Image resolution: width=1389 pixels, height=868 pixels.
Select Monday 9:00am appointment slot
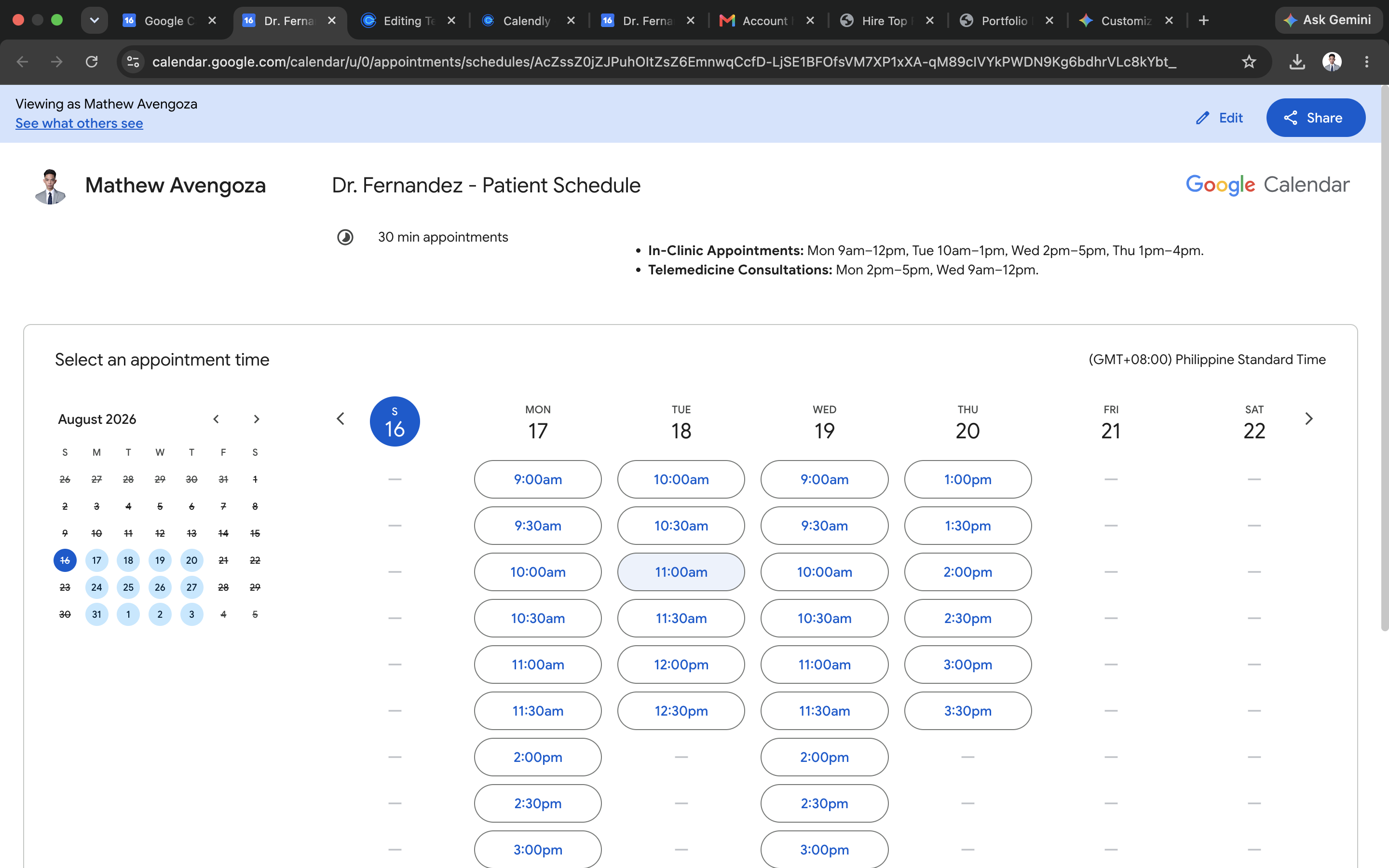coord(538,479)
